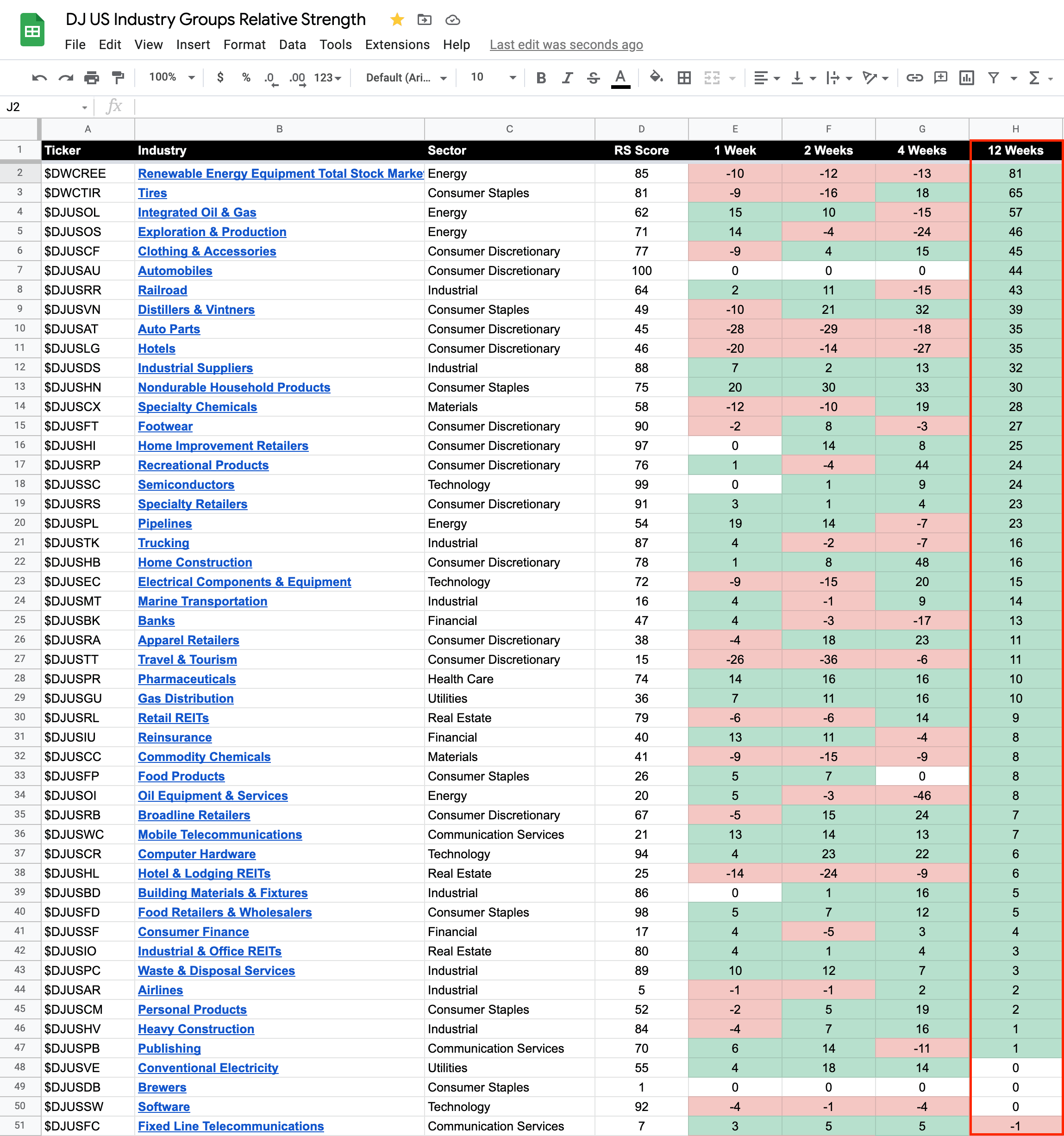Open the Data menu
The width and height of the screenshot is (1064, 1136).
(292, 44)
